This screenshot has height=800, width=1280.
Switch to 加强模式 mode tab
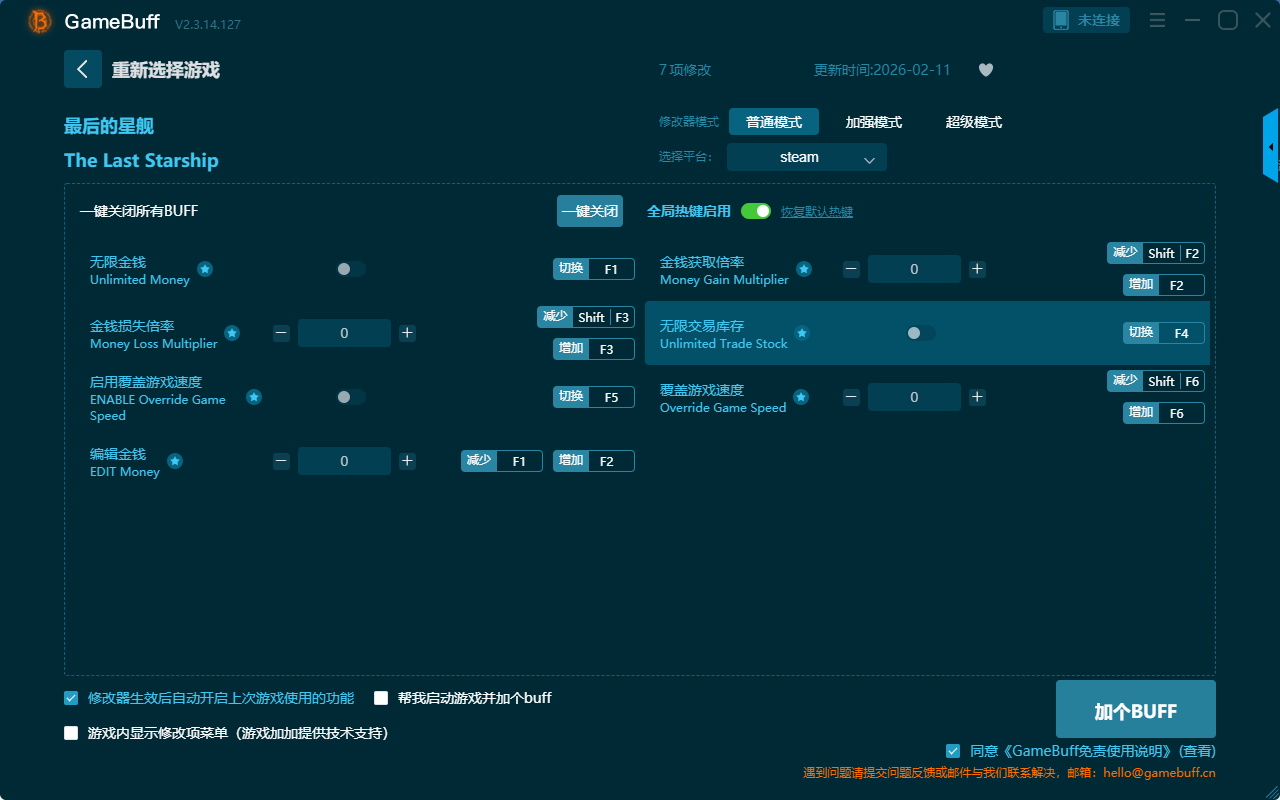[x=873, y=122]
